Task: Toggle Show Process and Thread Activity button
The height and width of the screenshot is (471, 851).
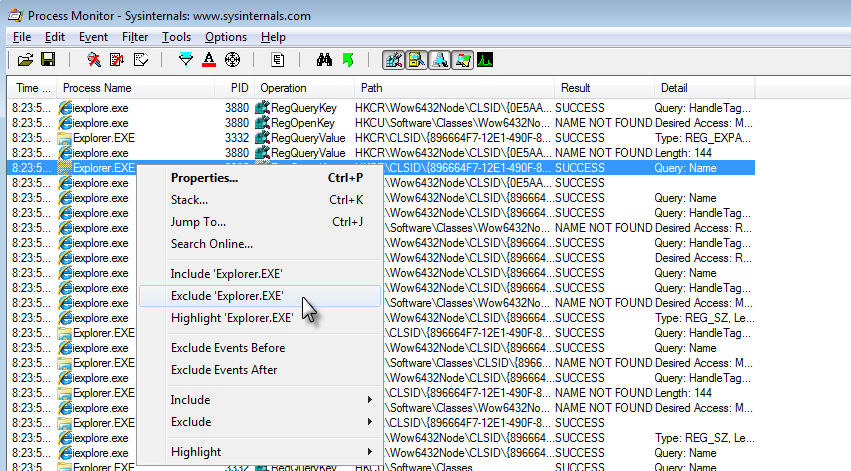Action: click(463, 60)
